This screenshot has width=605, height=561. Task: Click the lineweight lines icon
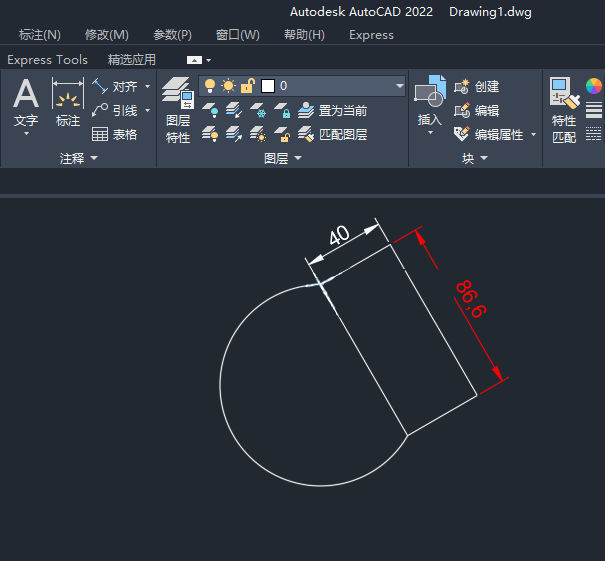[593, 110]
